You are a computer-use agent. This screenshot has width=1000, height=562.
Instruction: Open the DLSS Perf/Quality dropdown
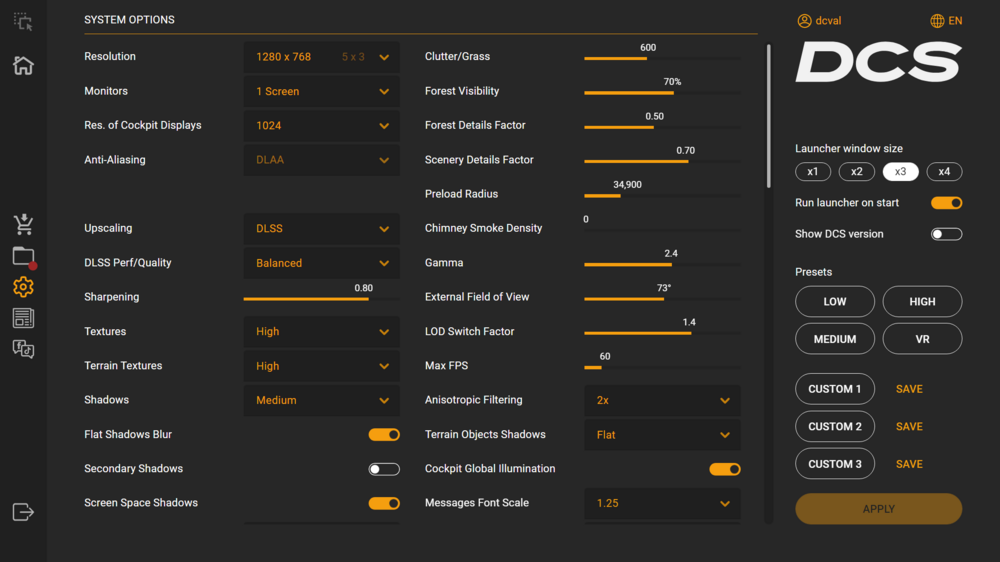(x=321, y=263)
